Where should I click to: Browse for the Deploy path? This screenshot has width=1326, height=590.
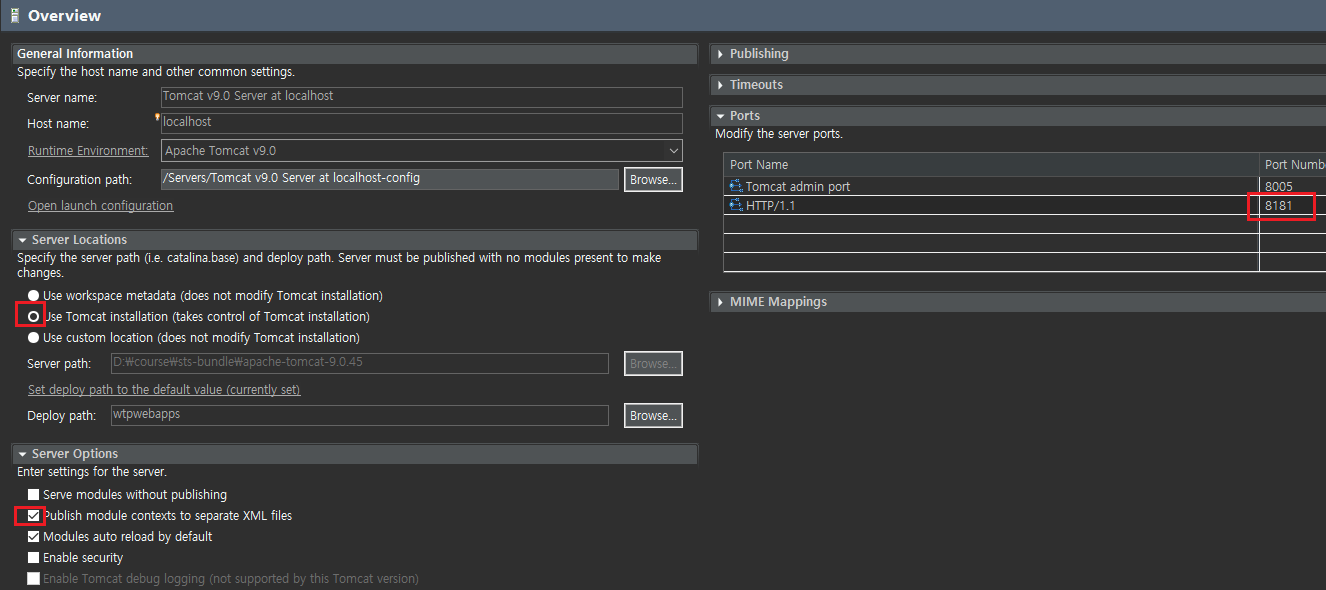653,415
